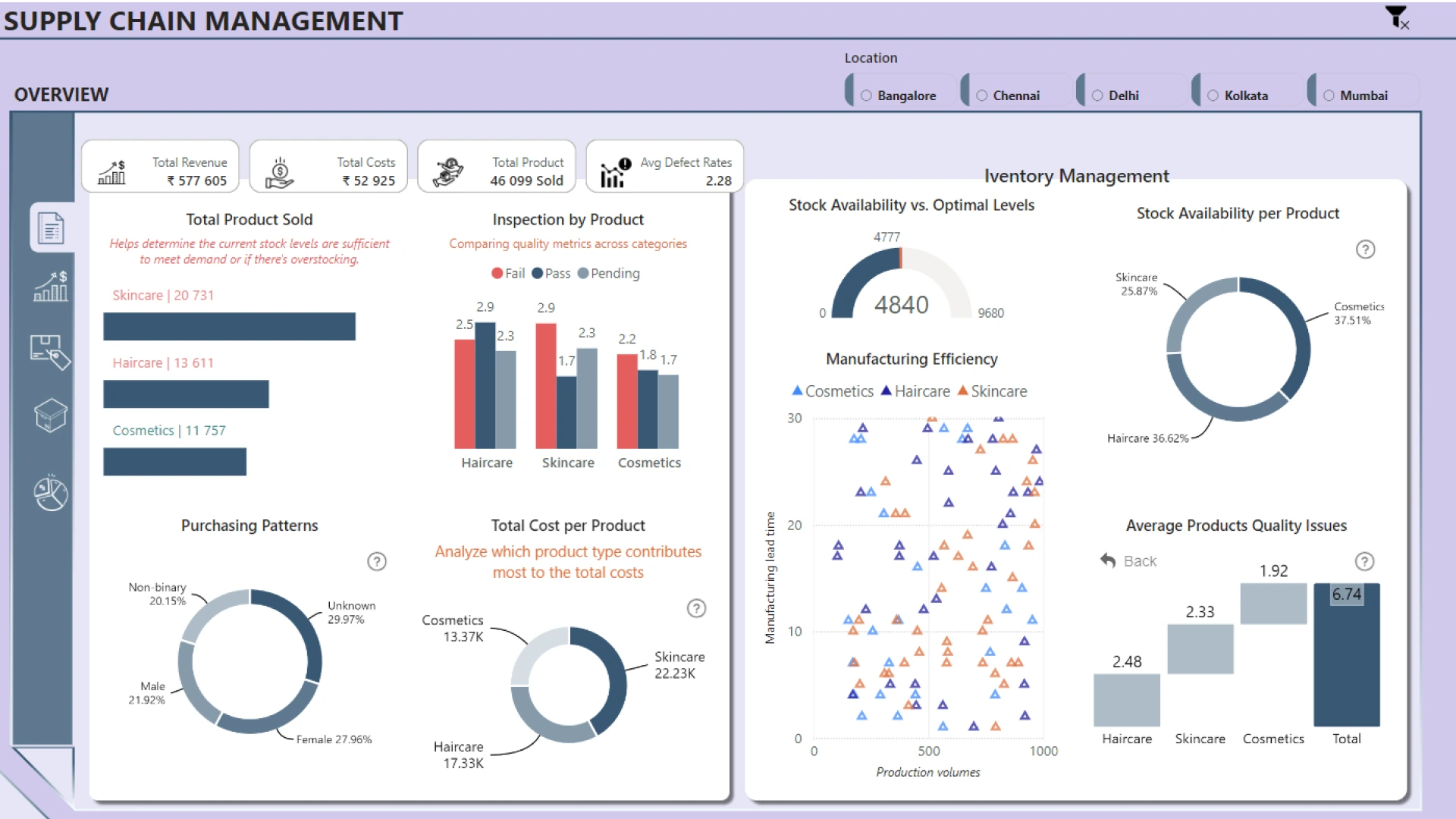The width and height of the screenshot is (1456, 819).
Task: Click the gauge target label 4777
Action: [x=886, y=237]
